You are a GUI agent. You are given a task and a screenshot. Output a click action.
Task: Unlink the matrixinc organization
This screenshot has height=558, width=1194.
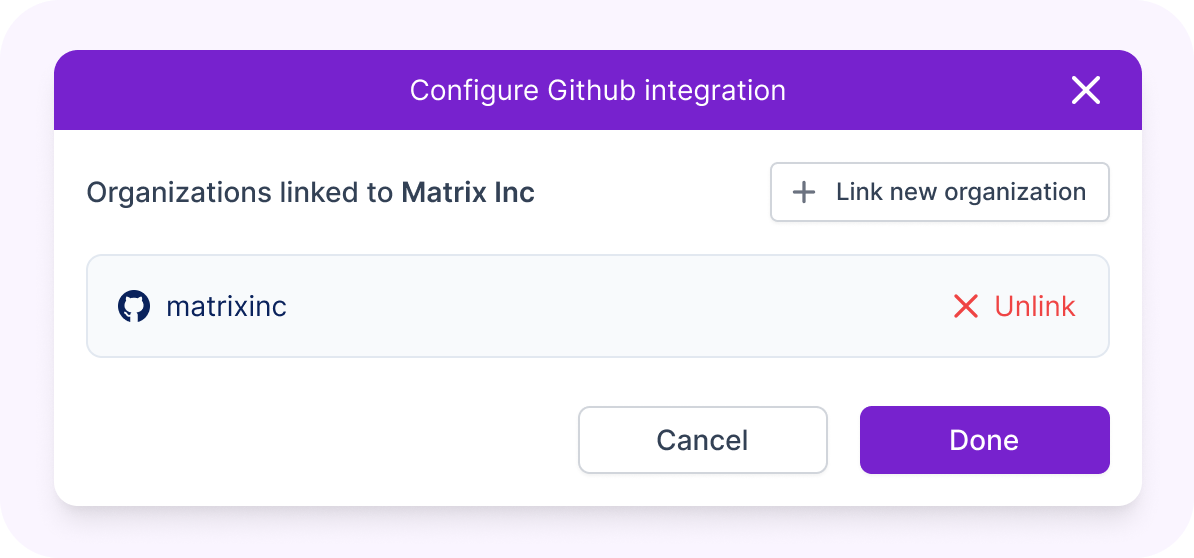(1034, 306)
